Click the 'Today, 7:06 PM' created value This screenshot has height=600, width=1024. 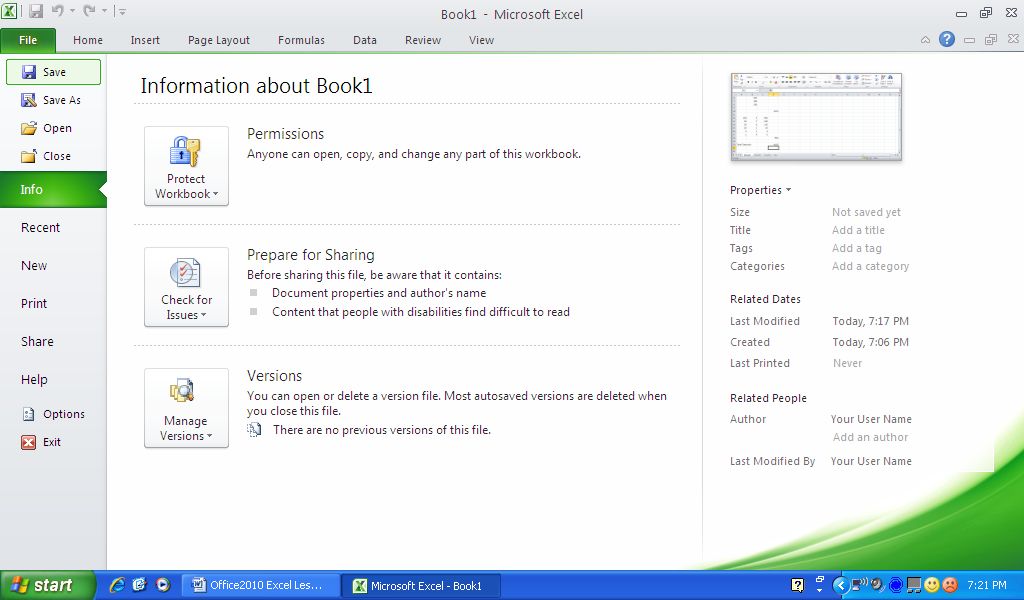tap(871, 342)
